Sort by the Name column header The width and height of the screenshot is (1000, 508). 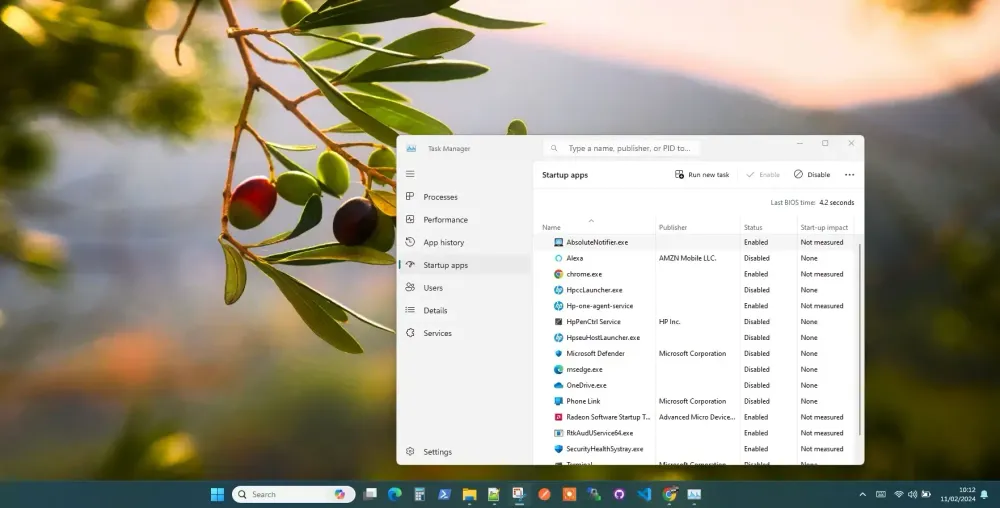pyautogui.click(x=551, y=228)
